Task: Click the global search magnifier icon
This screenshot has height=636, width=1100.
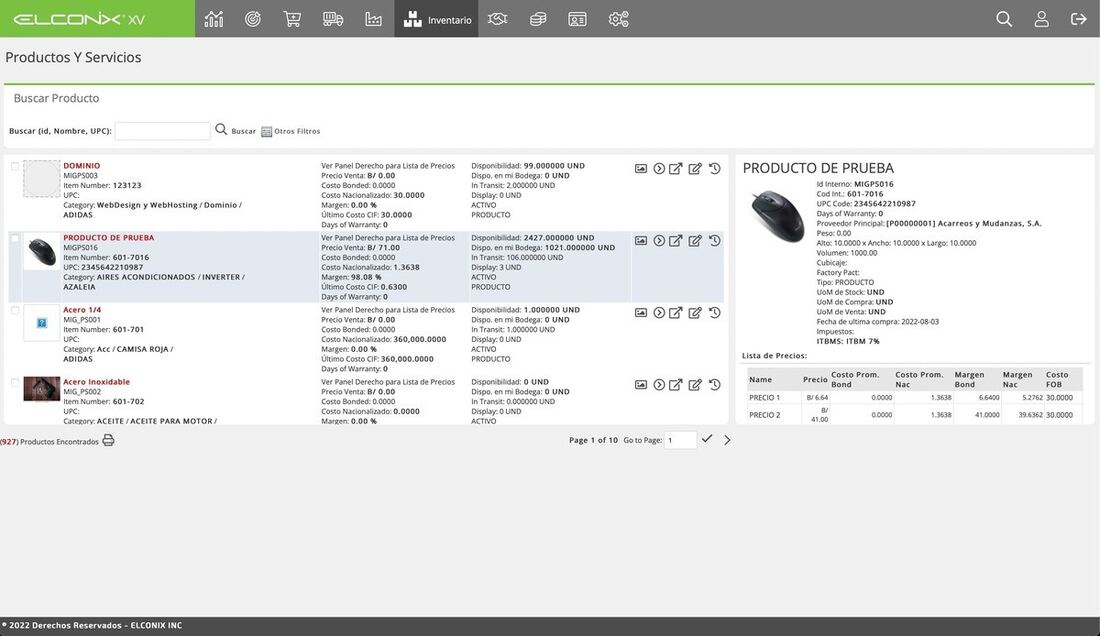Action: (x=1004, y=19)
